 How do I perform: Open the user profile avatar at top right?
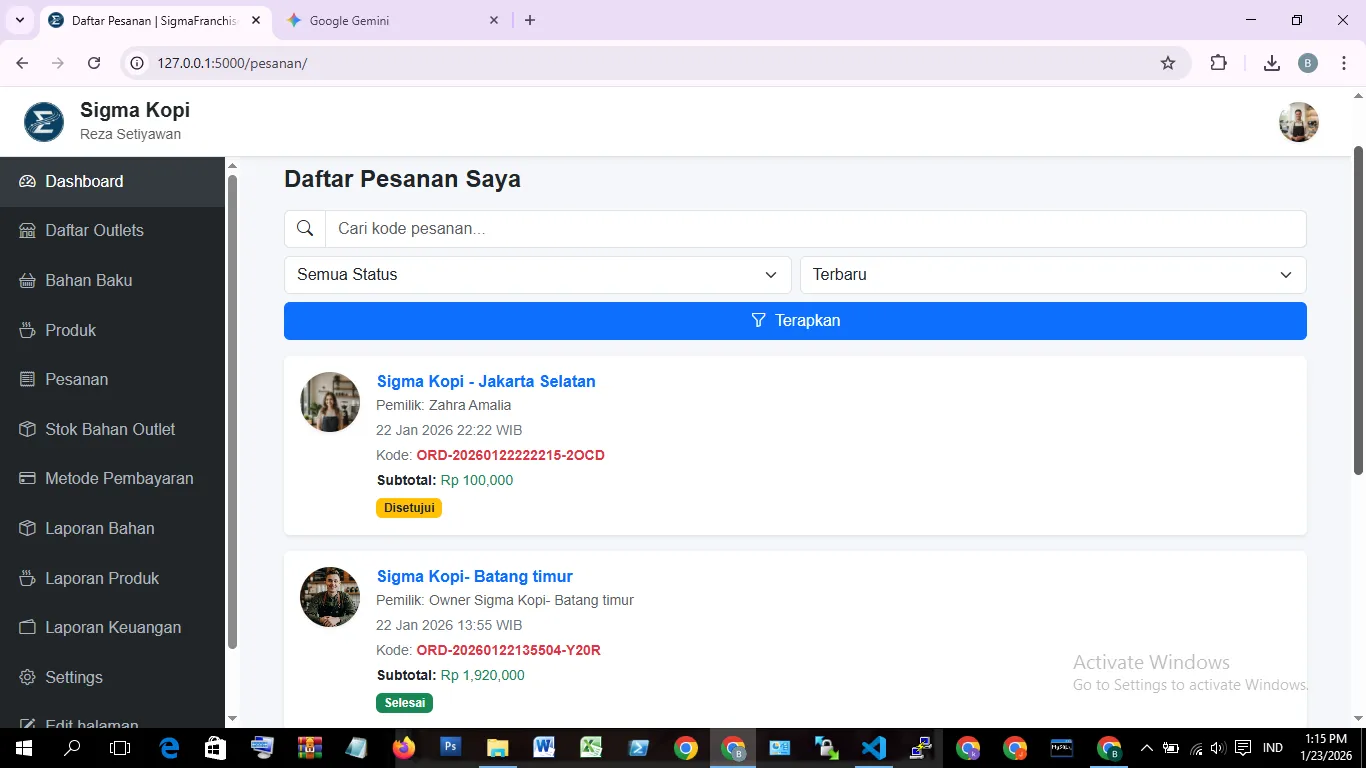[x=1298, y=122]
